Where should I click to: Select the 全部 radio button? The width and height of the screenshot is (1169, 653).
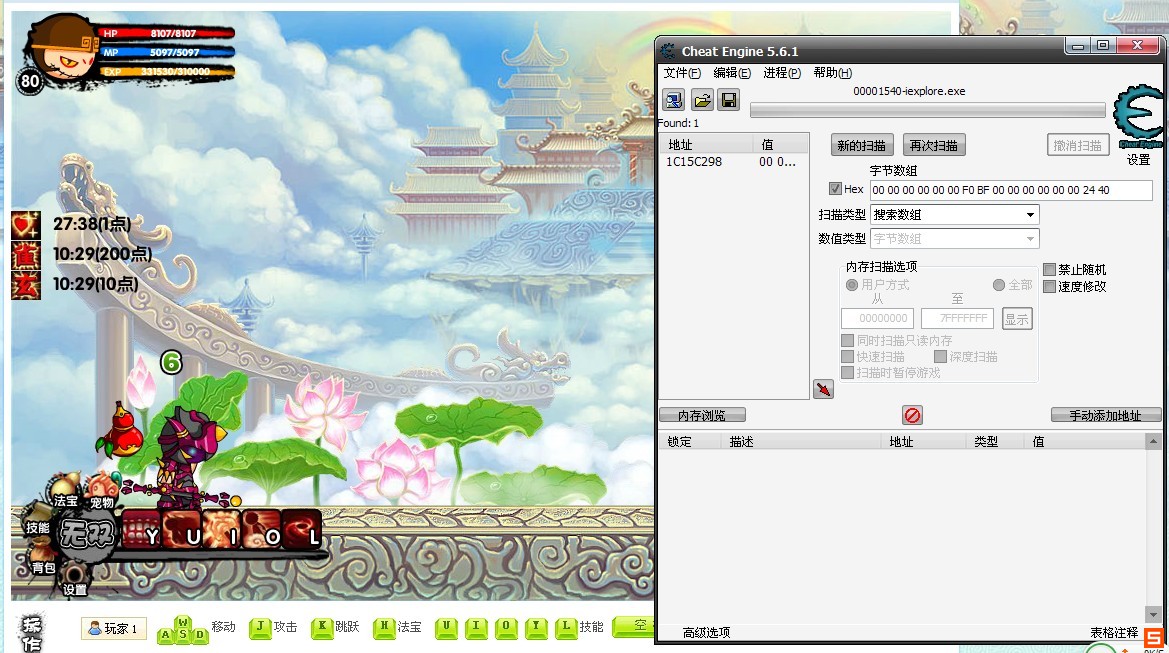(x=999, y=285)
